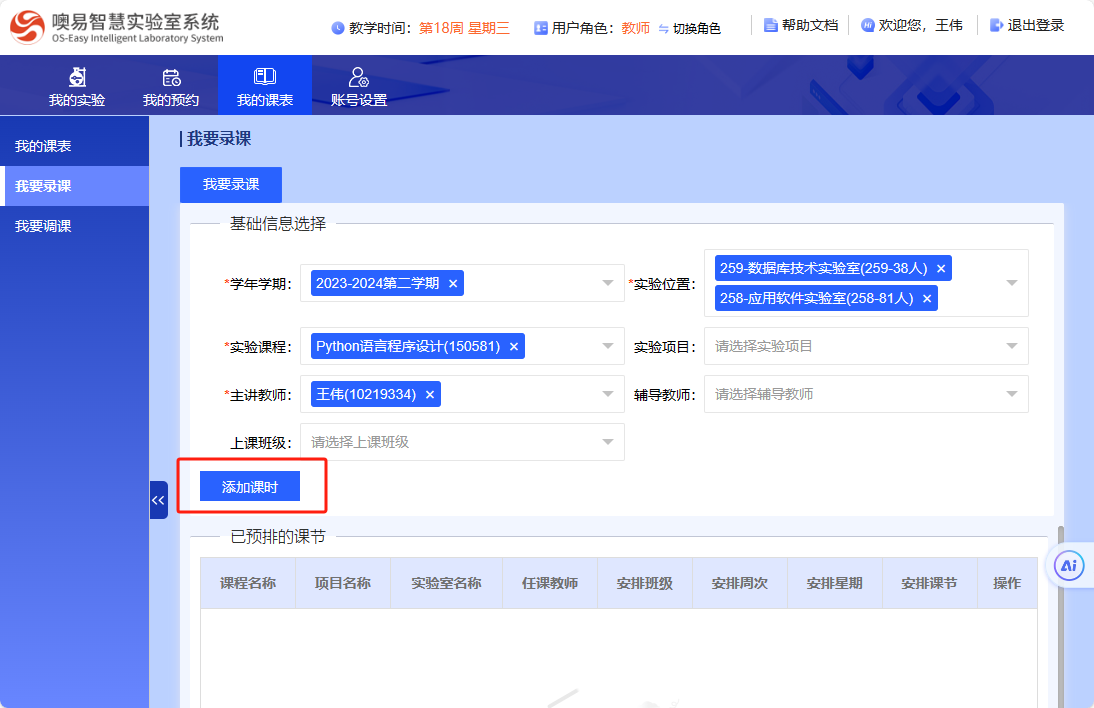
Task: Click the 添加课时 button
Action: (249, 487)
